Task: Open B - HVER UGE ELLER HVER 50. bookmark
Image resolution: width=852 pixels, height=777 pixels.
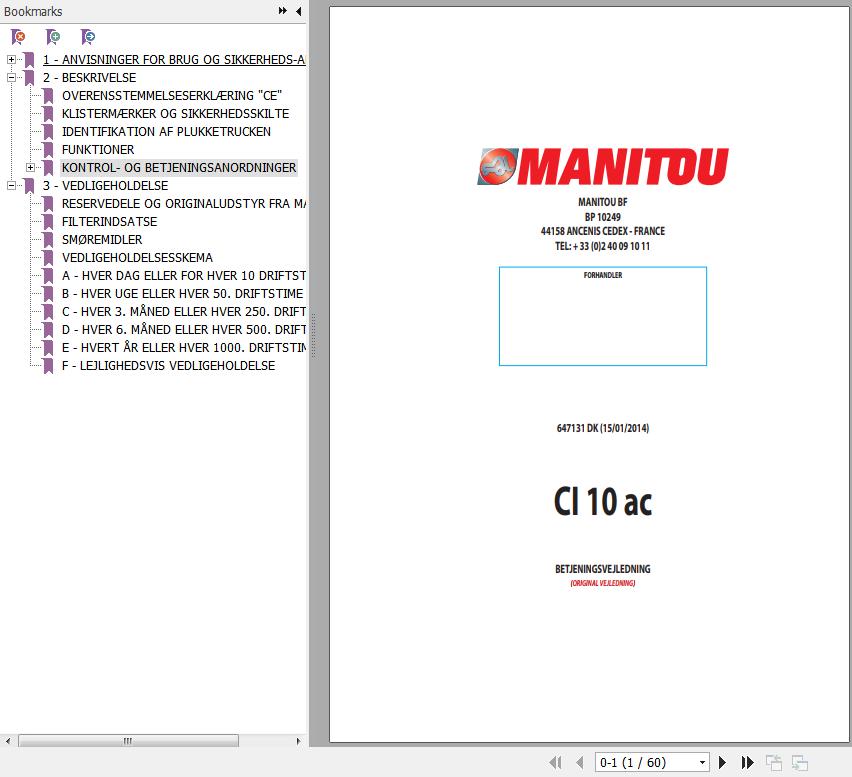Action: (x=182, y=293)
